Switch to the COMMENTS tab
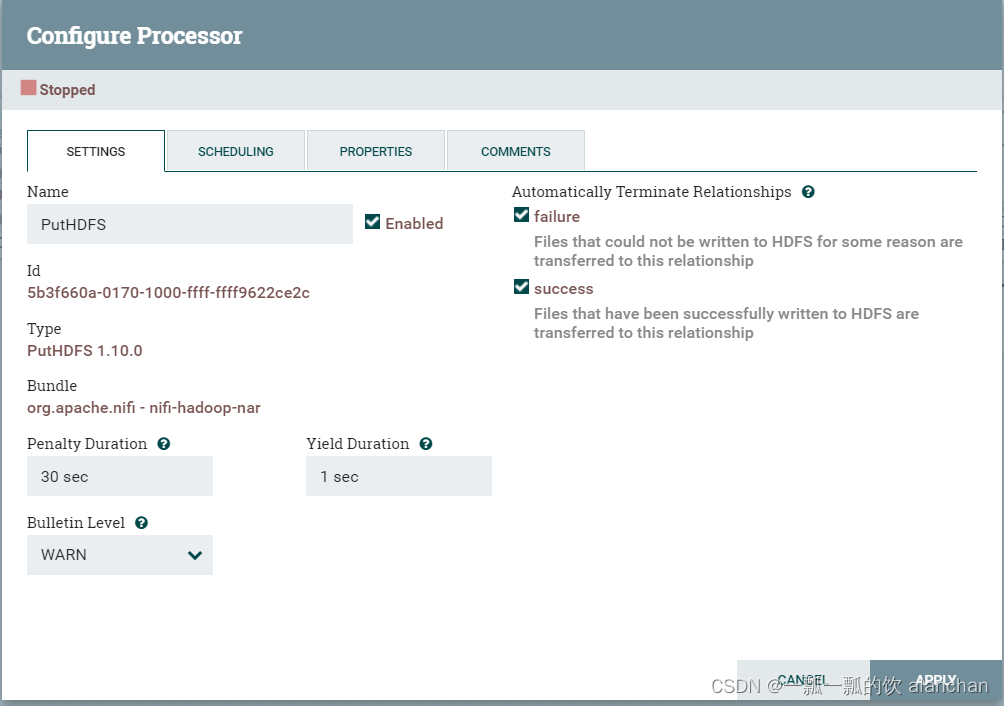 coord(515,152)
